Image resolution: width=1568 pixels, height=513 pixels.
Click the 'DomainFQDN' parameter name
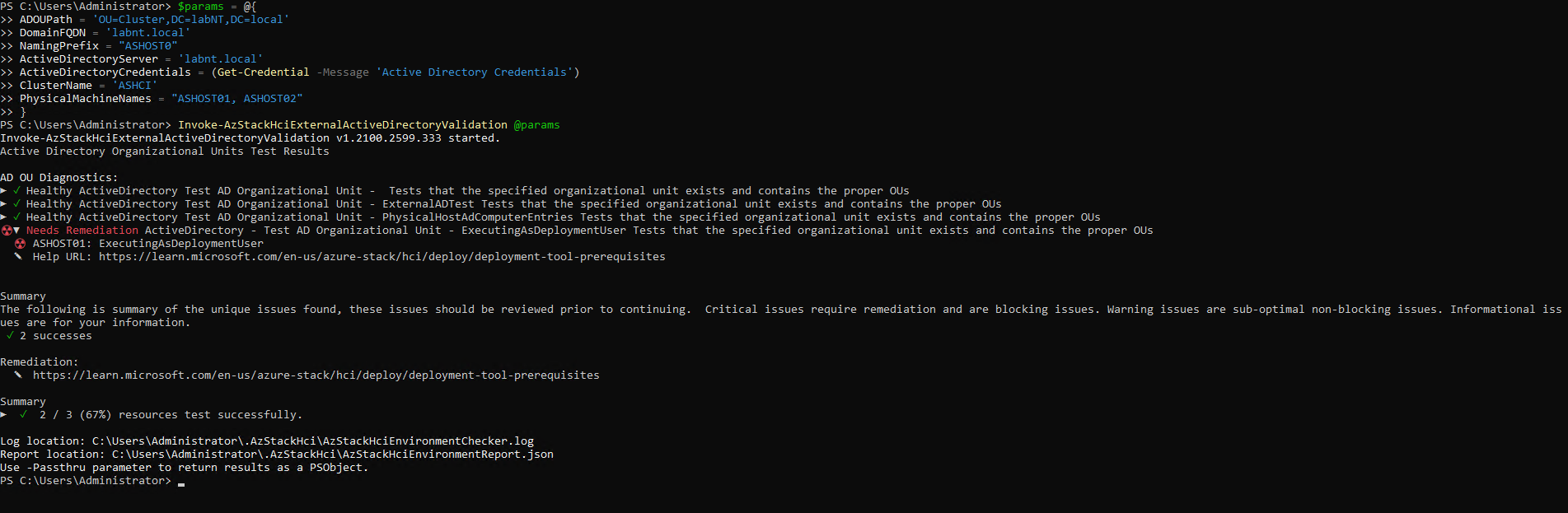coord(53,32)
